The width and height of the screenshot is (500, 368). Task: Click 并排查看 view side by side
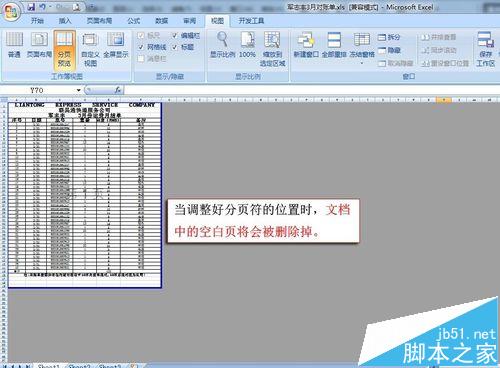tap(439, 37)
